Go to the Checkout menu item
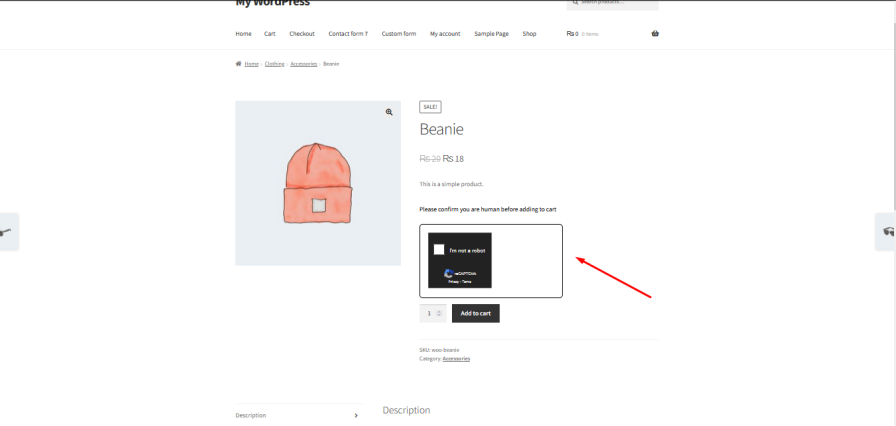This screenshot has height=426, width=896. click(302, 34)
